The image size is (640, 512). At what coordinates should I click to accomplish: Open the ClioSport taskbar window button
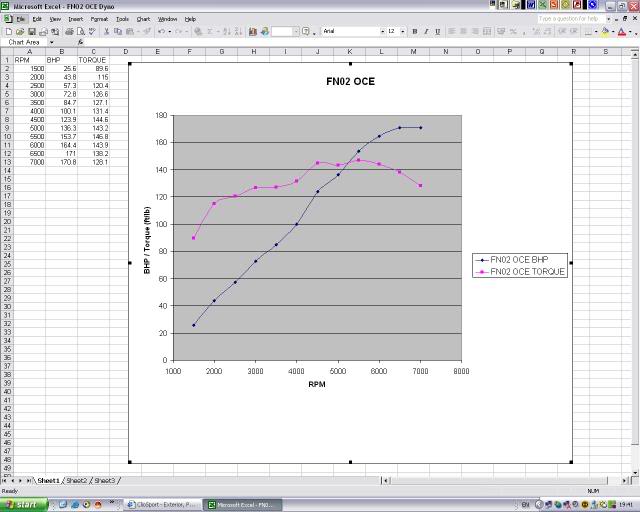coord(163,504)
